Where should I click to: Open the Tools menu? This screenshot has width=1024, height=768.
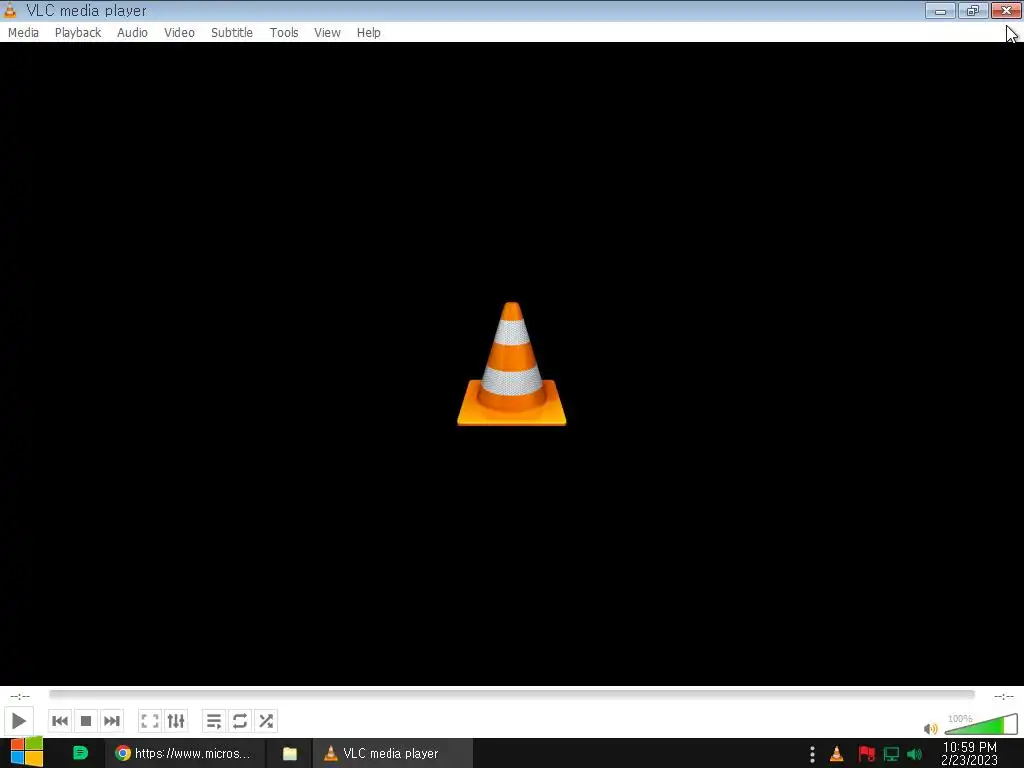[283, 33]
